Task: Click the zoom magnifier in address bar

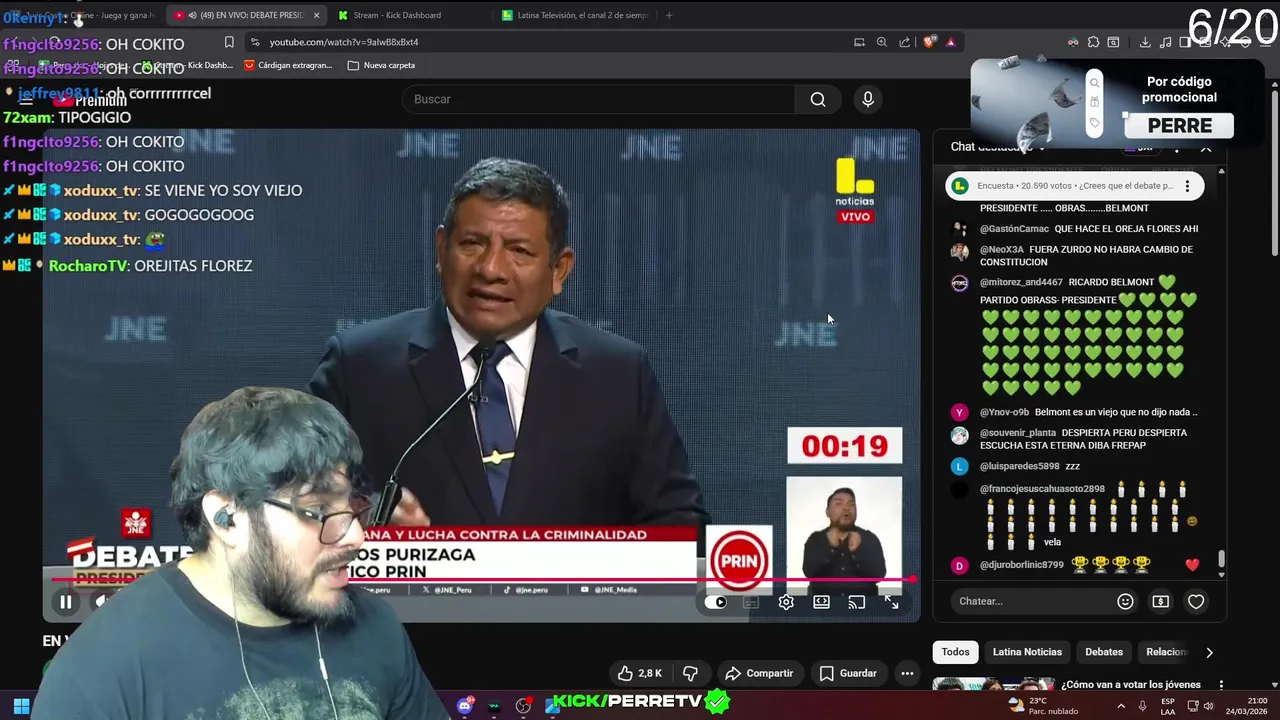Action: (881, 42)
